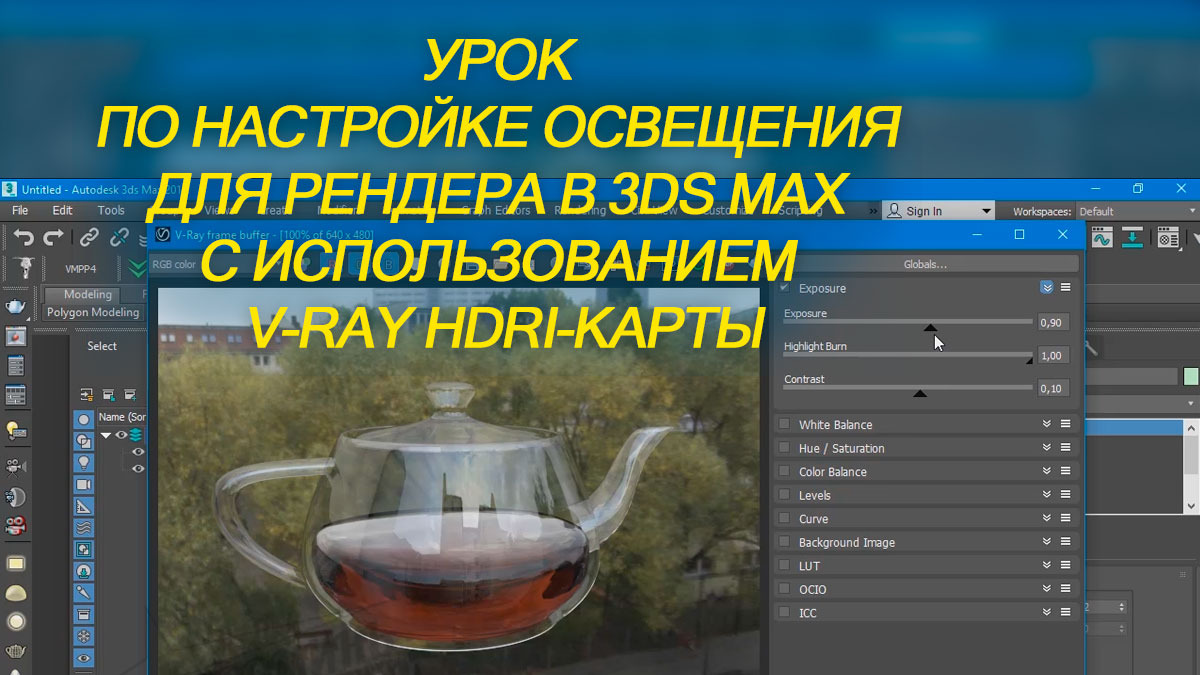Click the movie camera icon in left sidebar
This screenshot has height=675, width=1200.
[16, 465]
